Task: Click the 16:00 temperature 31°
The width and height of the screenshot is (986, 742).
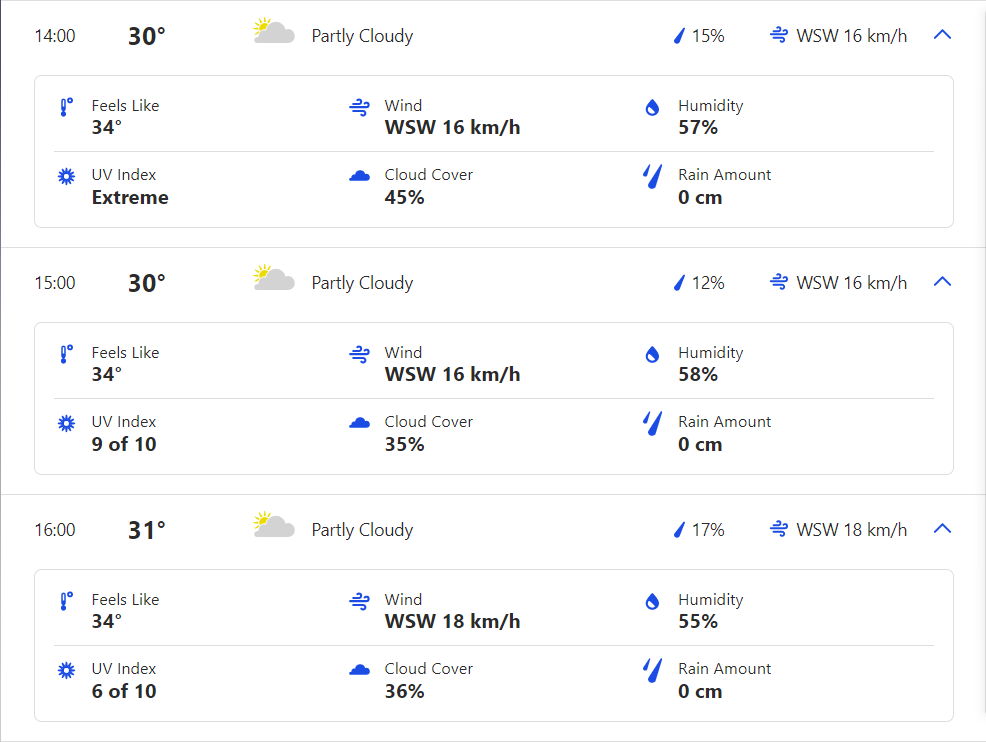Action: point(146,530)
